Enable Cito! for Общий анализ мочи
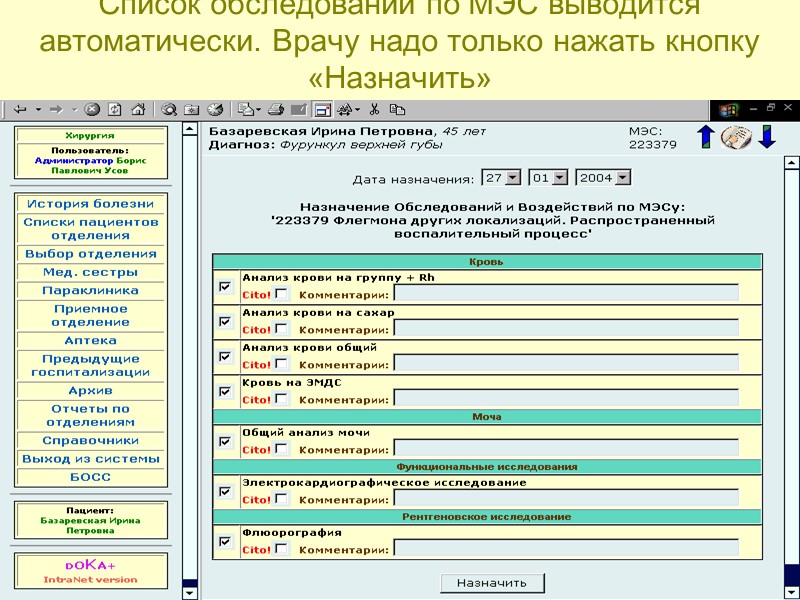The width and height of the screenshot is (800, 600). (281, 448)
